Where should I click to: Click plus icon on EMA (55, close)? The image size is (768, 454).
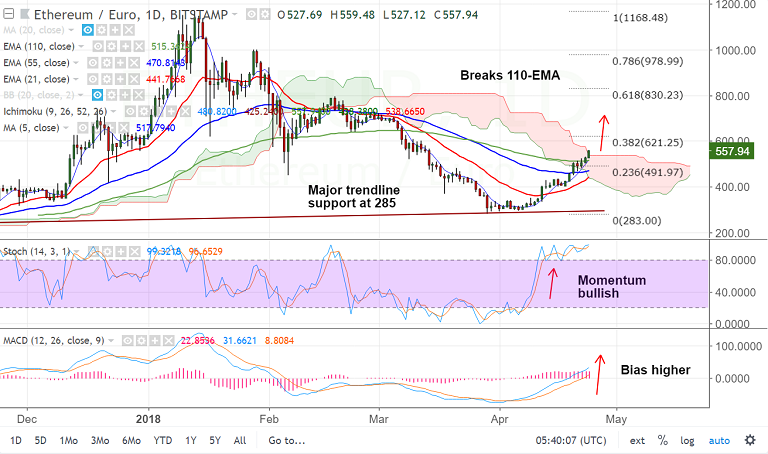coord(120,63)
